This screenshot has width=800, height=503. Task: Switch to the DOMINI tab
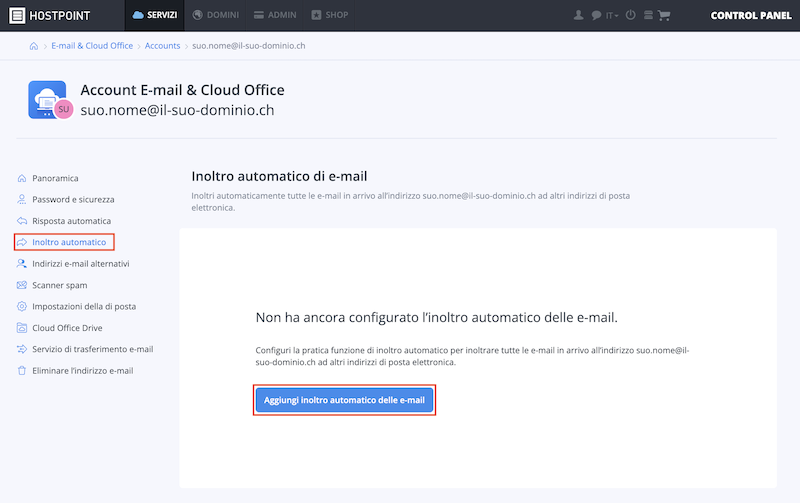tap(215, 15)
